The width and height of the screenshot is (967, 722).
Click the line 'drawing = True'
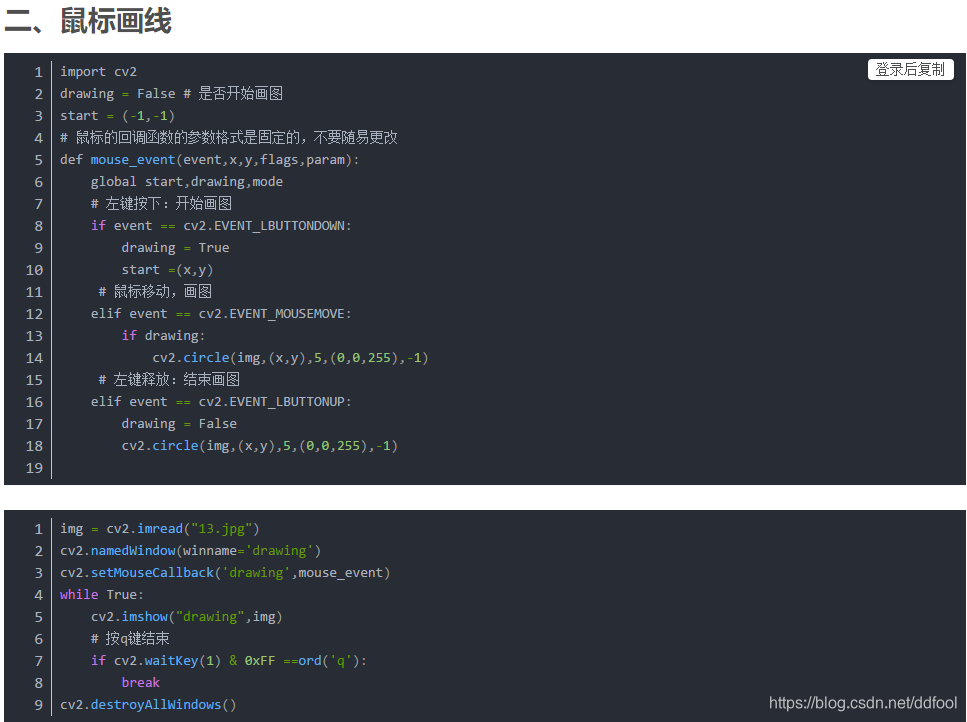tap(175, 248)
